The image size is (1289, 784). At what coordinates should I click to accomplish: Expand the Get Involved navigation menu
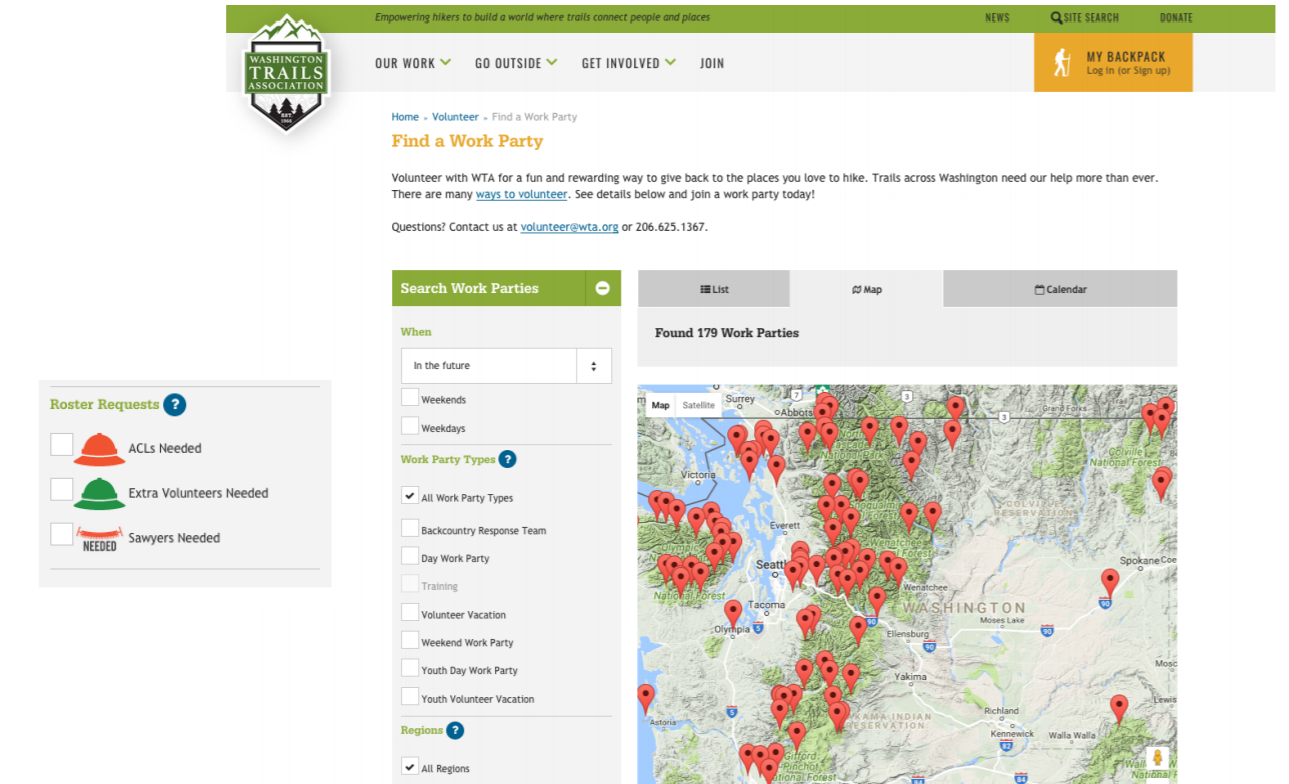pos(628,63)
